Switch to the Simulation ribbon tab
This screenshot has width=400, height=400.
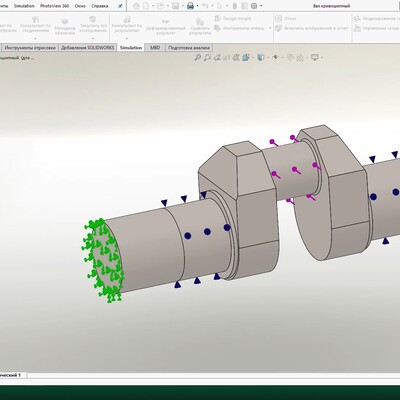pyautogui.click(x=131, y=48)
